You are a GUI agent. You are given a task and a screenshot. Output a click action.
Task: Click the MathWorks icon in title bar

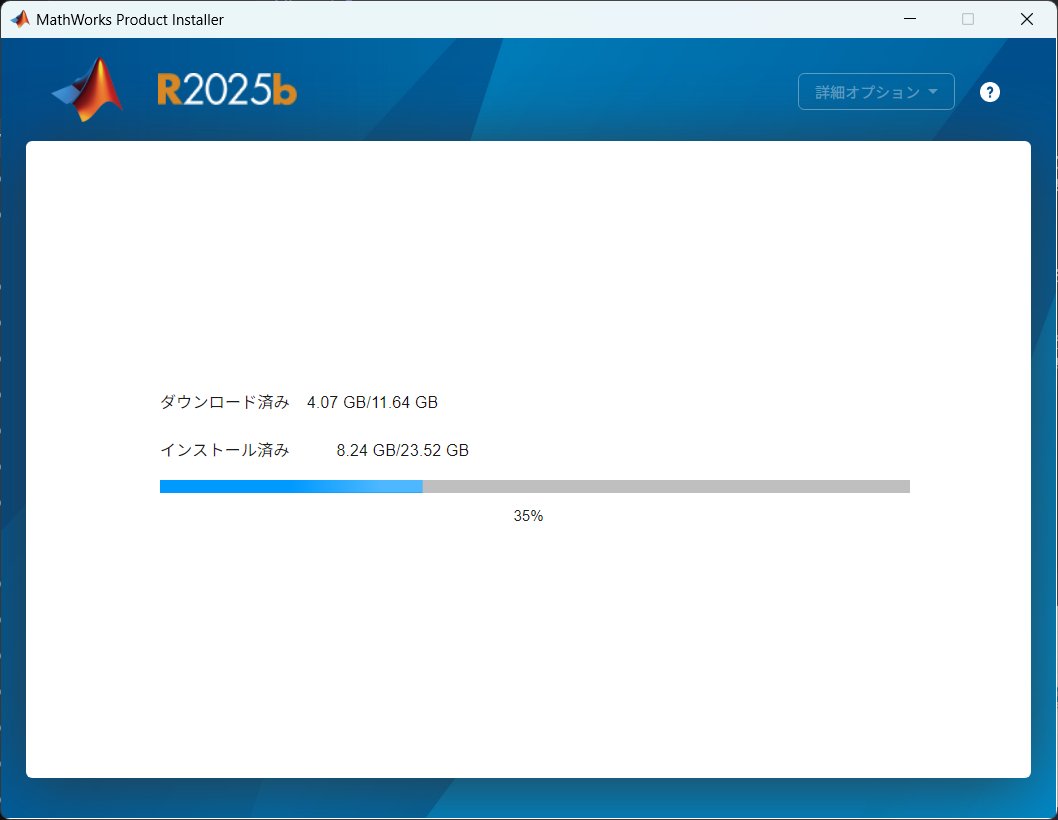[x=20, y=19]
